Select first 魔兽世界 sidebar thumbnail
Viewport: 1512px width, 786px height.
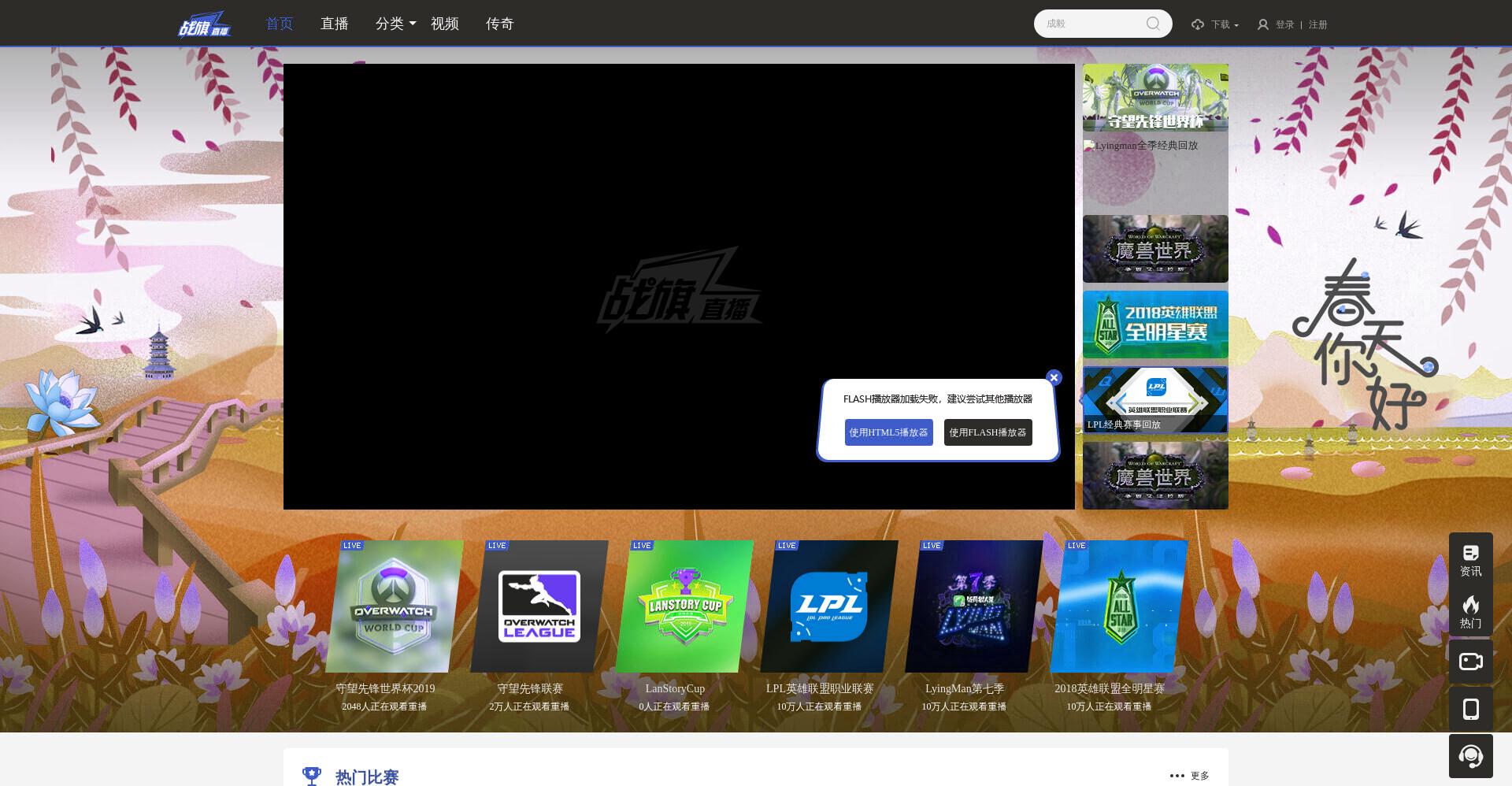click(x=1155, y=249)
